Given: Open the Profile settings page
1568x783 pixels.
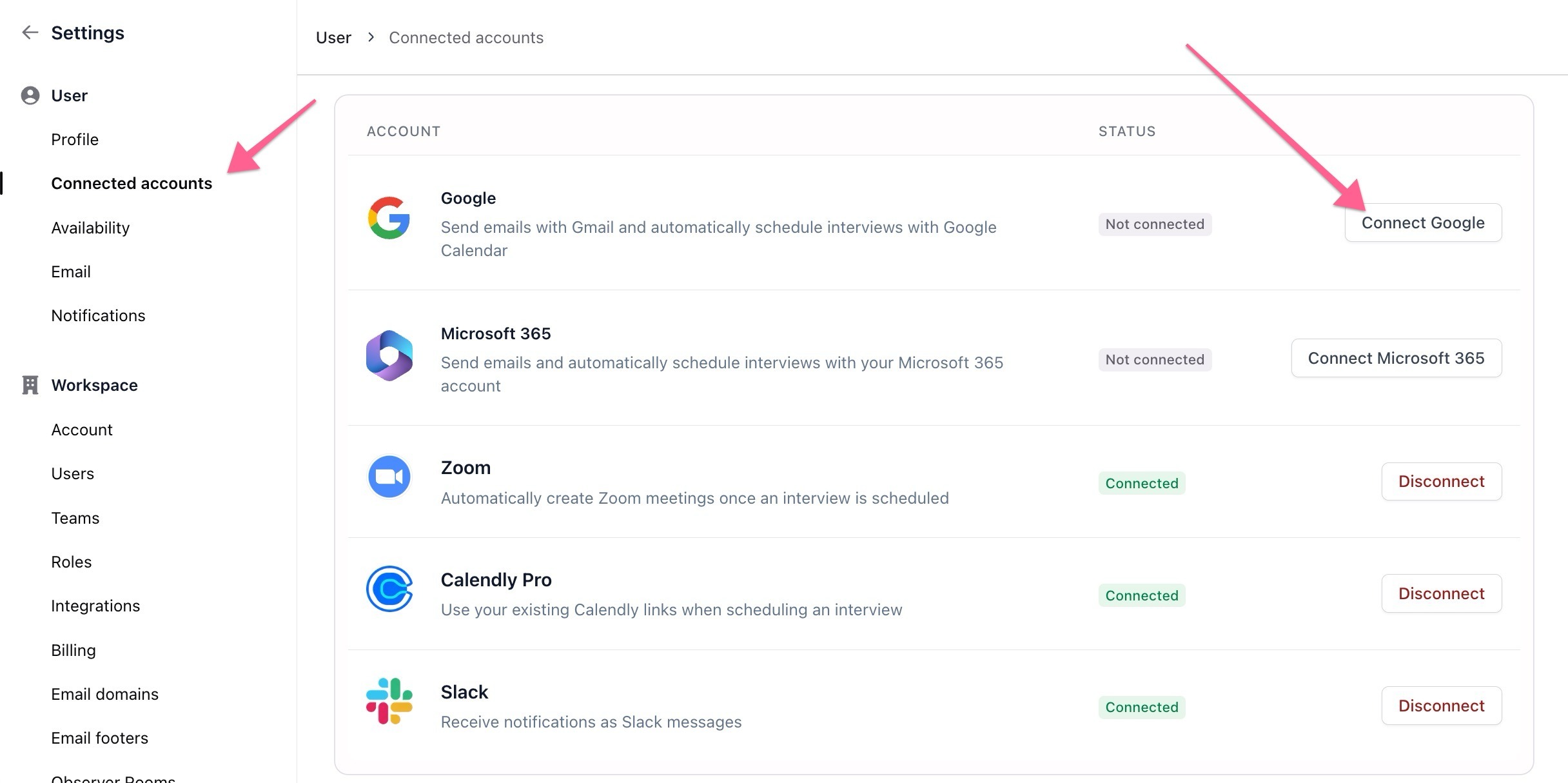Looking at the screenshot, I should coord(75,139).
